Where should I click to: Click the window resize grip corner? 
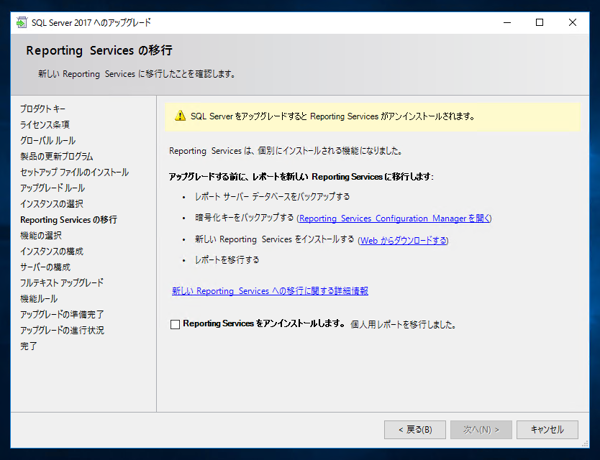[585, 444]
